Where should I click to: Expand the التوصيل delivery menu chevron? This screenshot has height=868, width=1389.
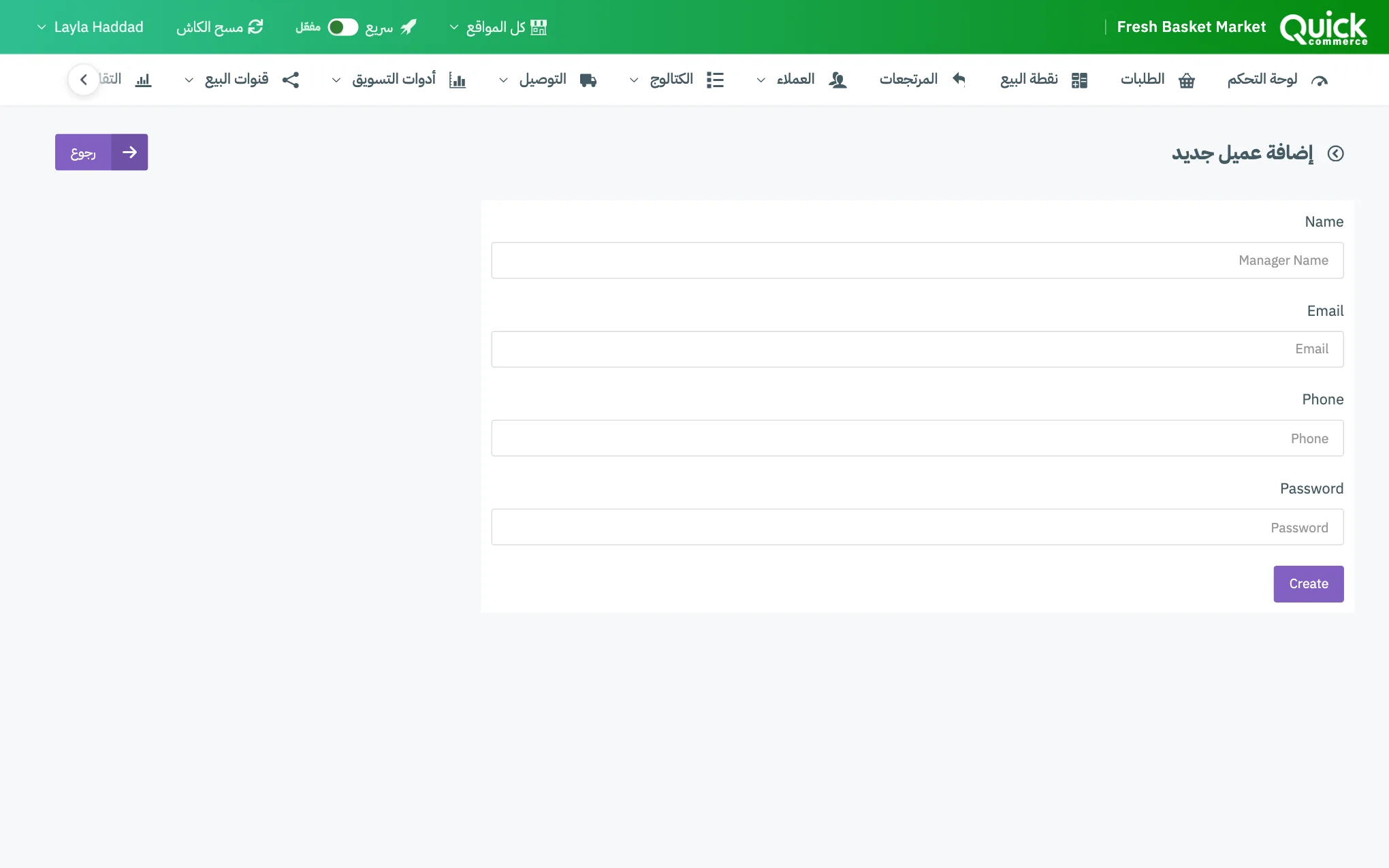point(503,80)
